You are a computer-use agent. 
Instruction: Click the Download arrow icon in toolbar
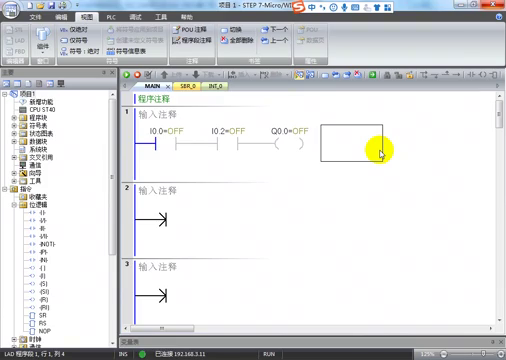pos(196,75)
